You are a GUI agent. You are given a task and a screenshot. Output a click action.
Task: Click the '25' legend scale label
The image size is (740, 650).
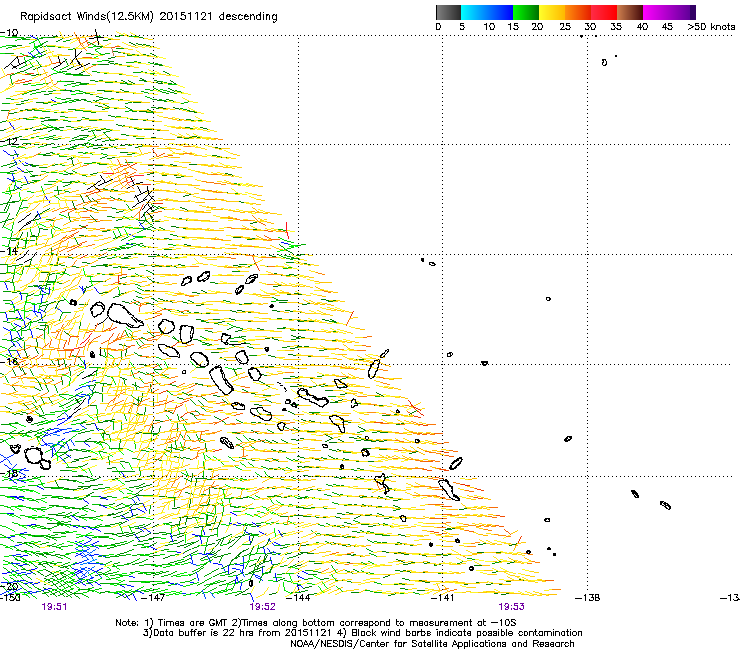pyautogui.click(x=565, y=27)
